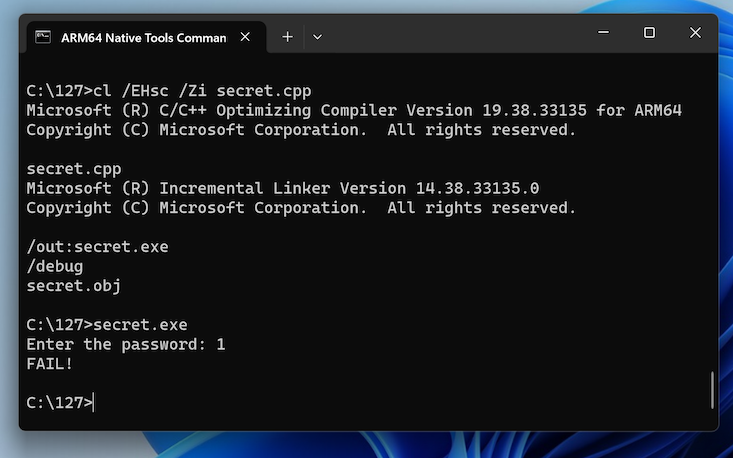Click the standalone secret.cpp output line

pos(69,169)
